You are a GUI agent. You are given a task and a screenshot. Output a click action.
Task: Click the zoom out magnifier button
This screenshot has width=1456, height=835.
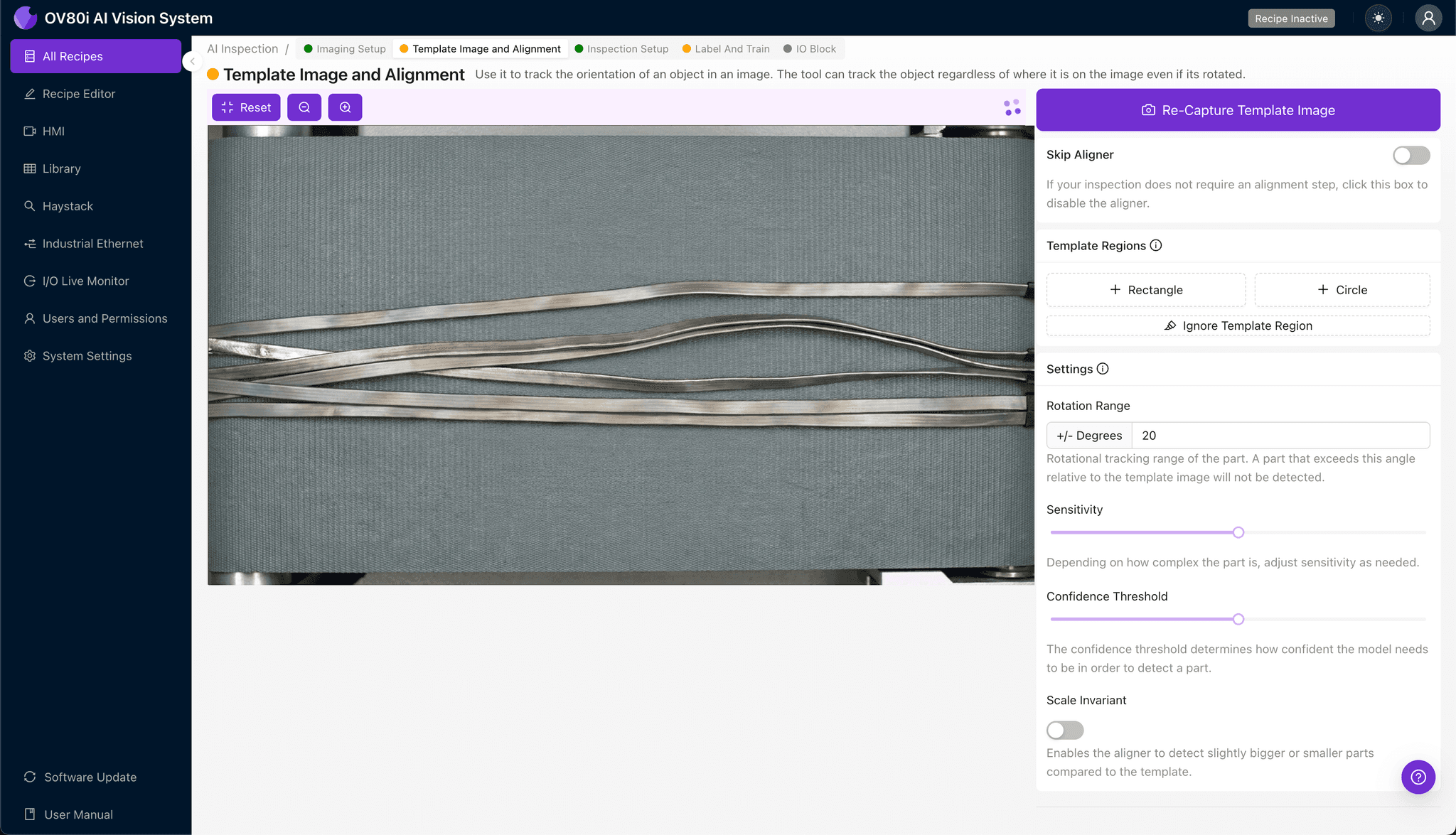click(x=304, y=107)
